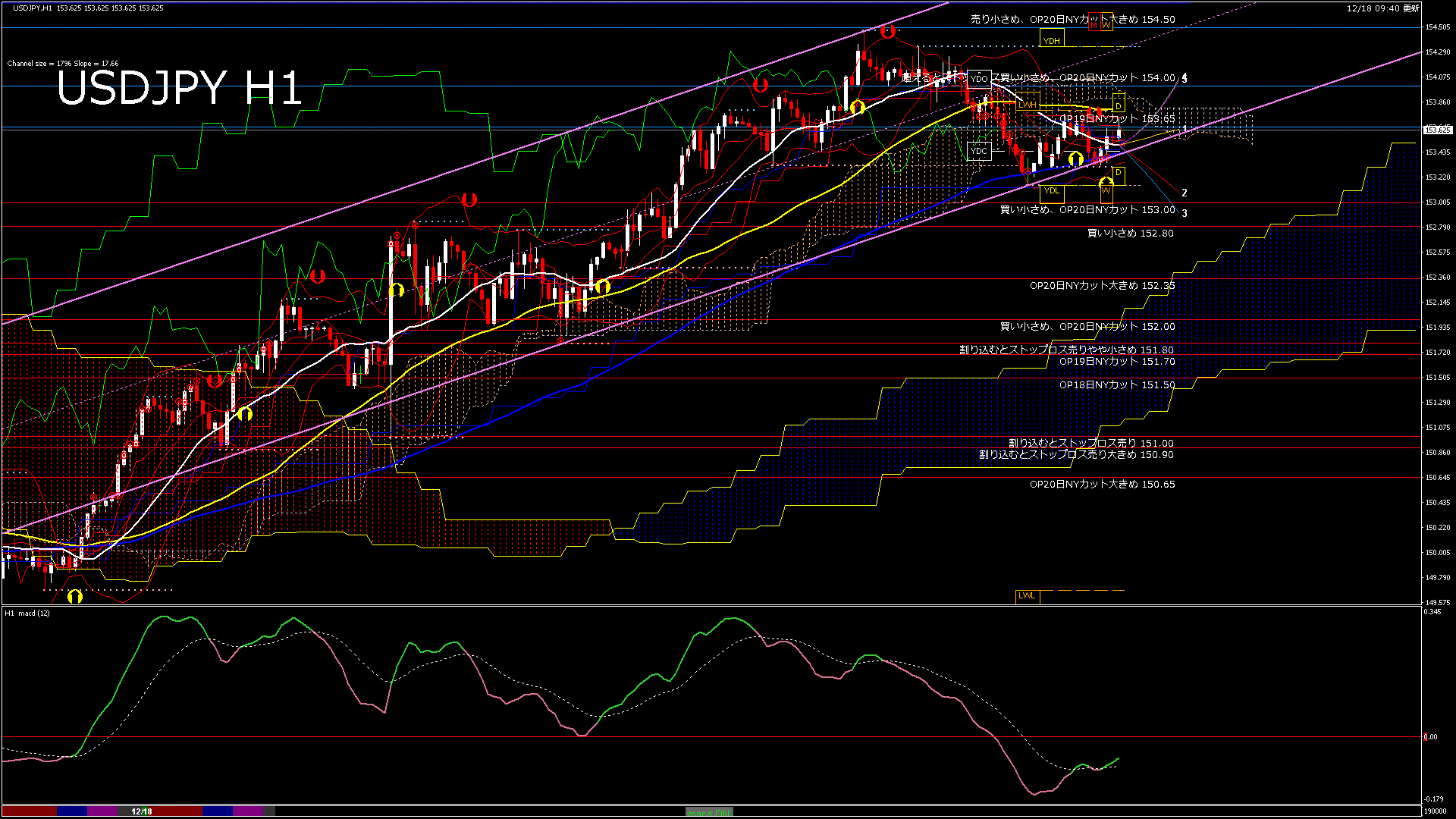The width and height of the screenshot is (1456, 819).
Task: Click the red arrow circle at chart peak
Action: click(x=887, y=31)
